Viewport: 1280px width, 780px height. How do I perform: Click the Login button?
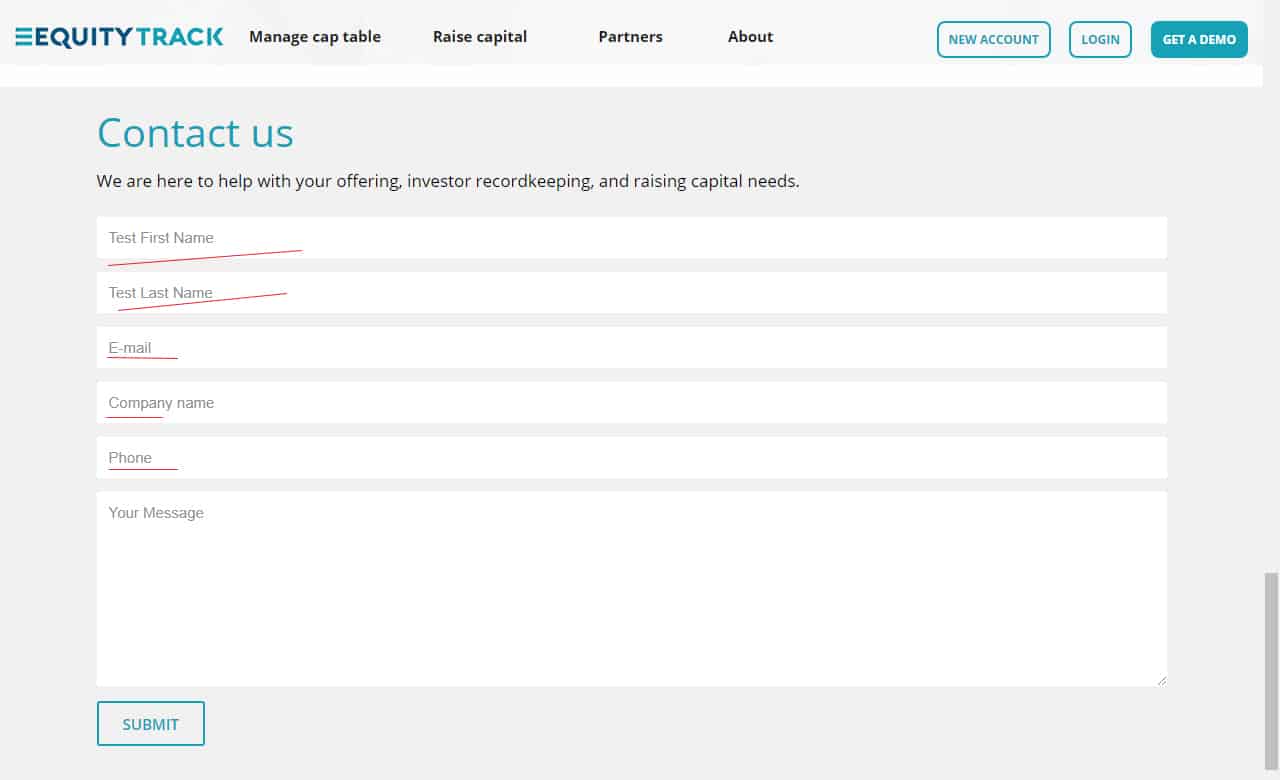coord(1100,40)
